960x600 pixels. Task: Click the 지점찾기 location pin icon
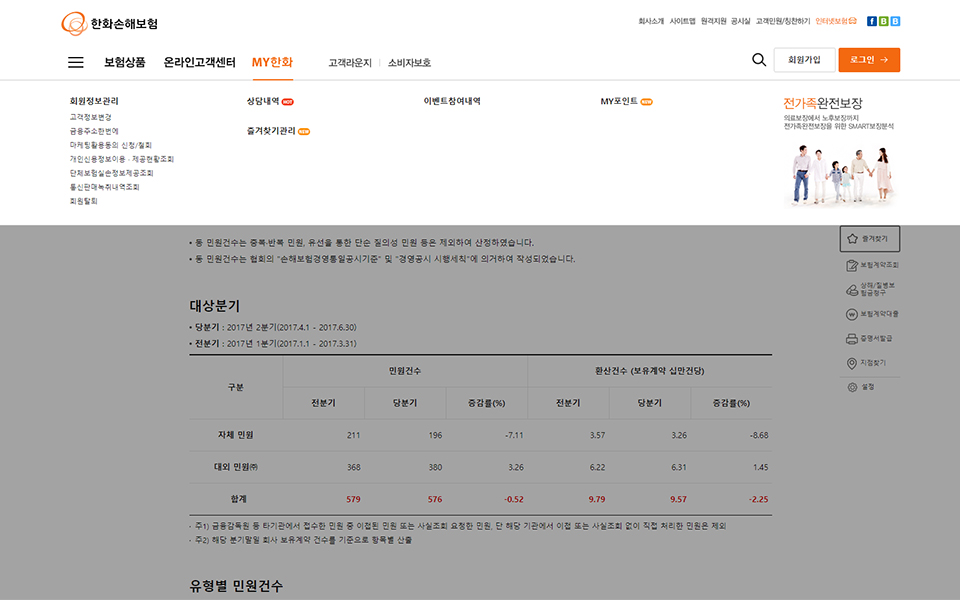[852, 363]
